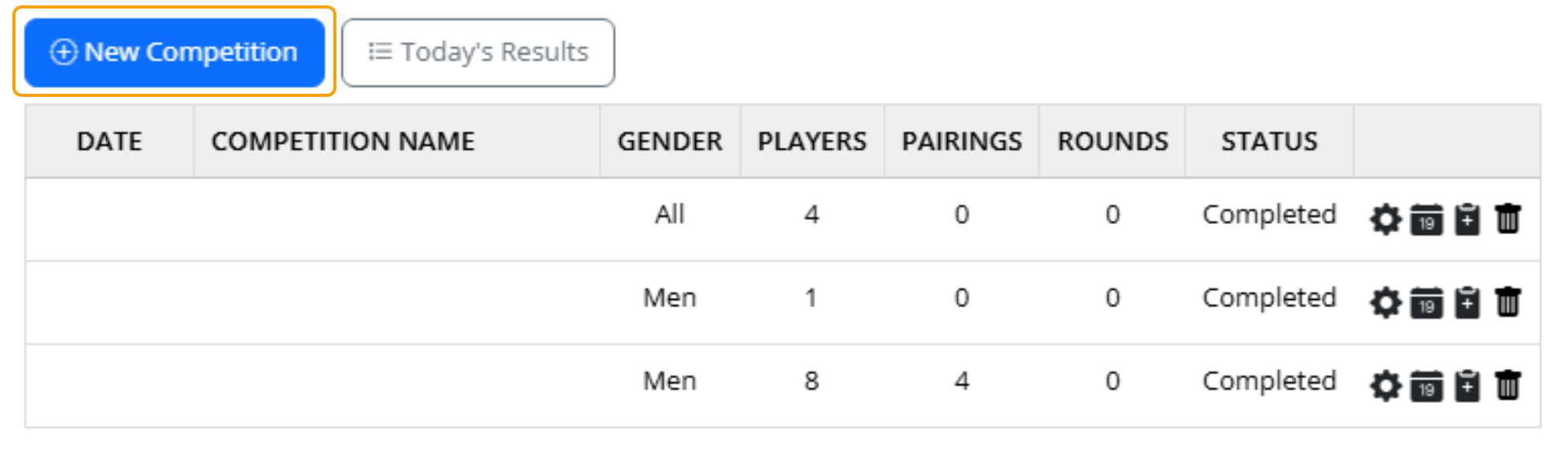The height and width of the screenshot is (465, 1568).
Task: Create a New Competition
Action: [174, 52]
